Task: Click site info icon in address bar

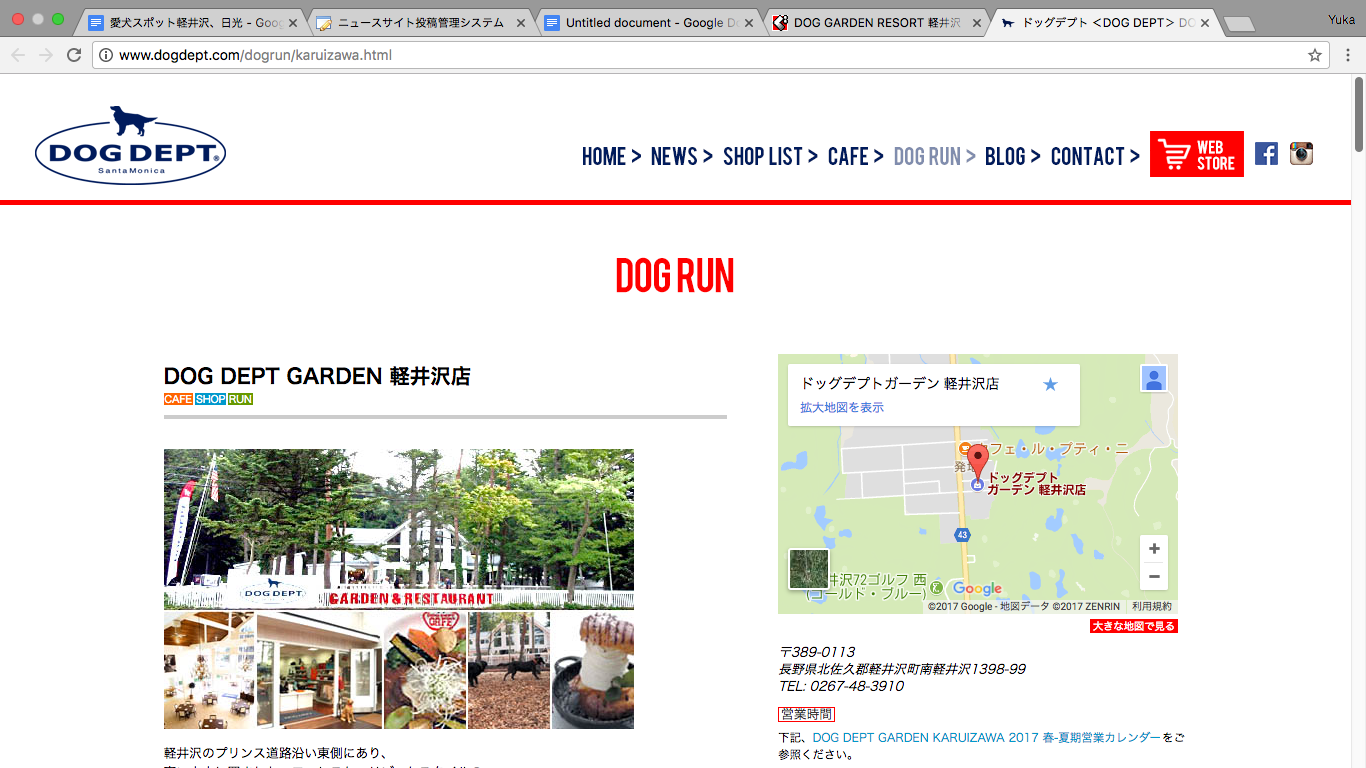Action: click(106, 55)
